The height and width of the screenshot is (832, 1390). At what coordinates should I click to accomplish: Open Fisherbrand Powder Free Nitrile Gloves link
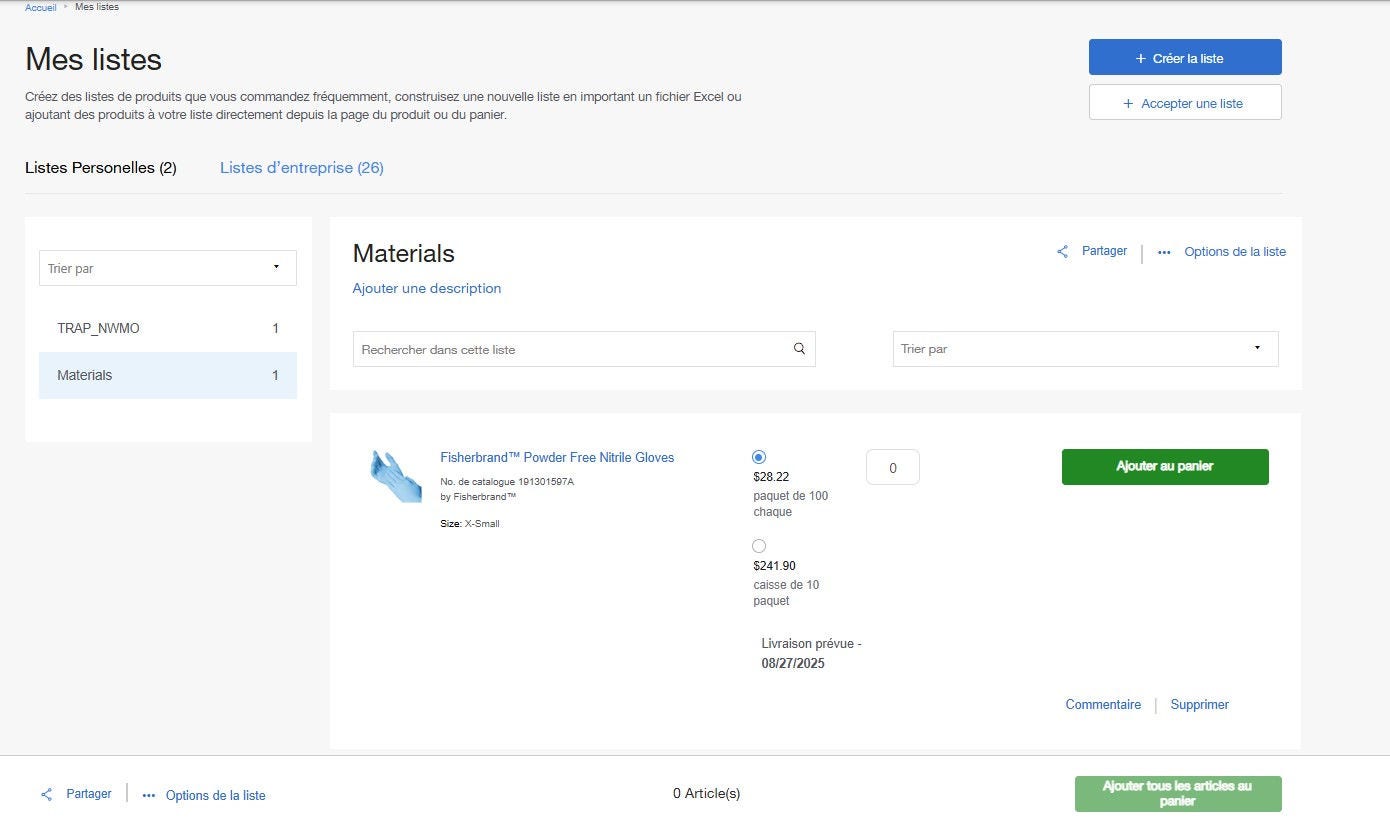(x=557, y=457)
